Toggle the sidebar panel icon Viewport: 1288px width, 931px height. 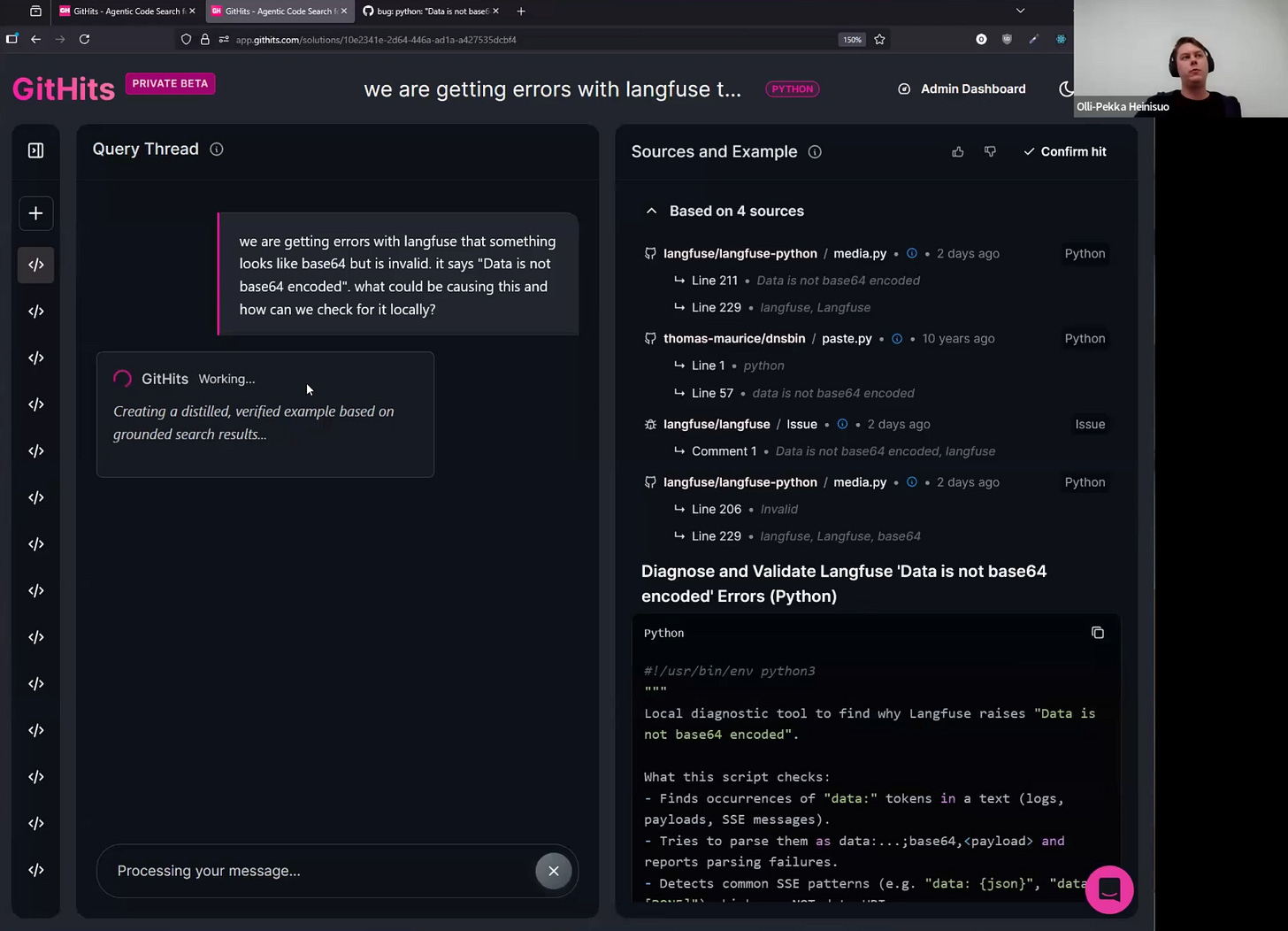[x=35, y=150]
